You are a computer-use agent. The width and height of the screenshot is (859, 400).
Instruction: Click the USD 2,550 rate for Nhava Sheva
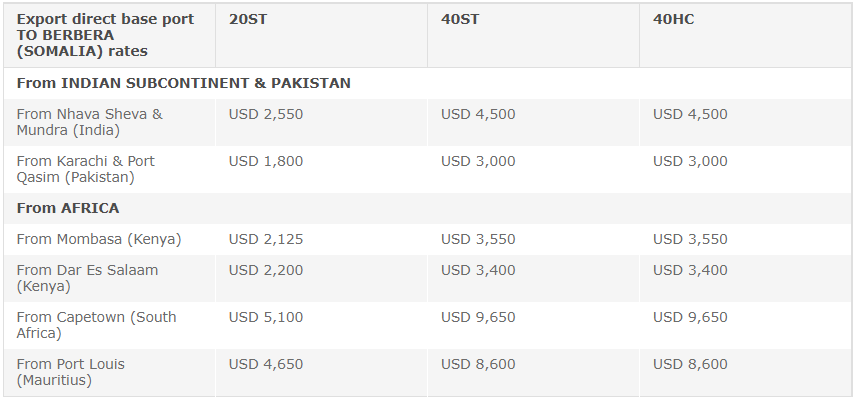266,114
